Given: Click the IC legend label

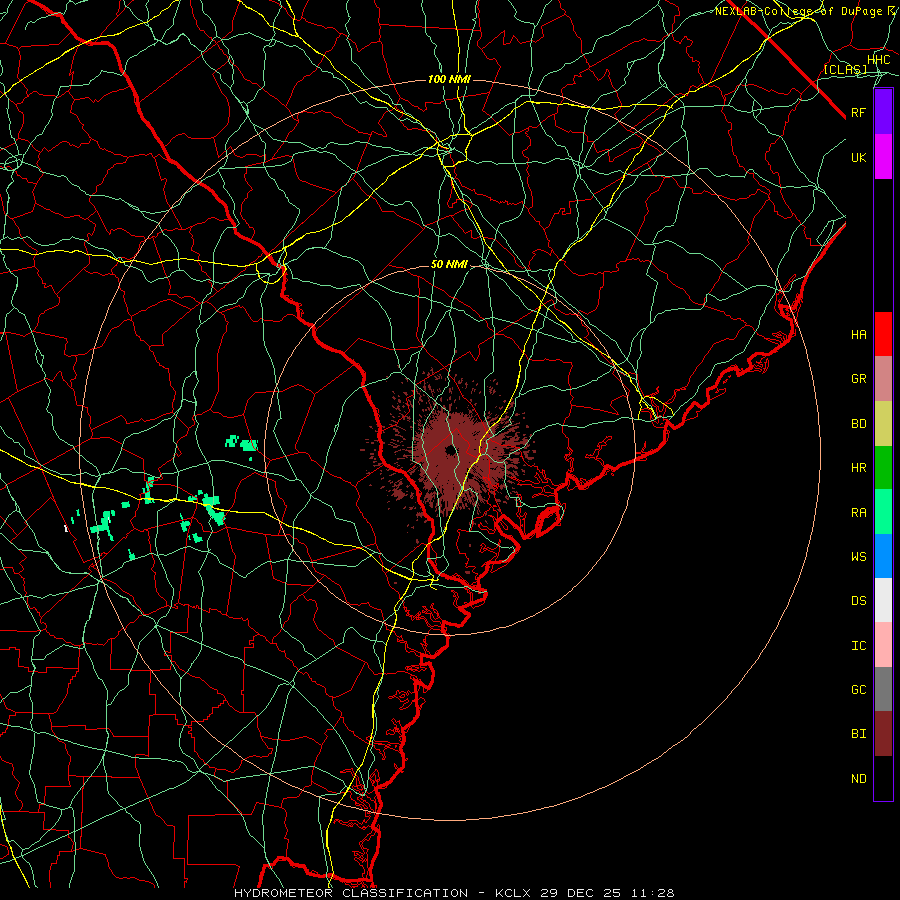Looking at the screenshot, I should coord(858,646).
